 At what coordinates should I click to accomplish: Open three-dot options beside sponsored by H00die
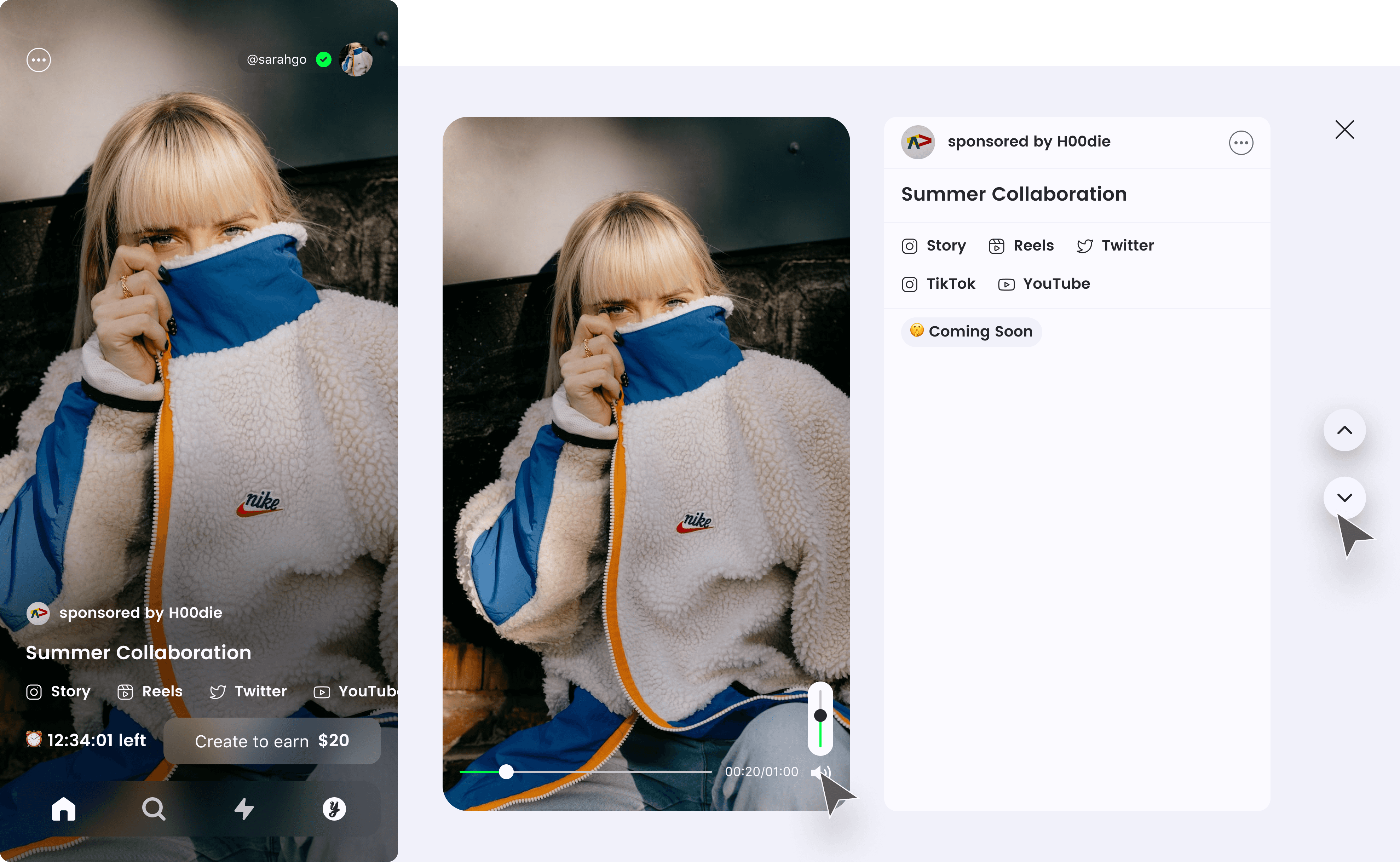(x=1240, y=143)
